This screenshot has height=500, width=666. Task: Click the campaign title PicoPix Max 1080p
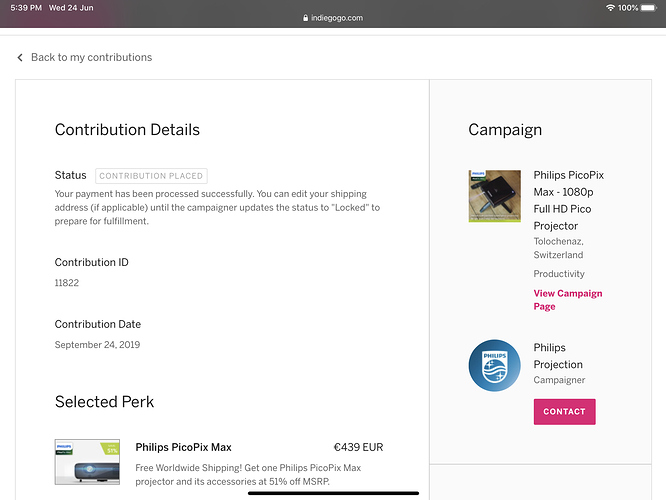coord(569,200)
